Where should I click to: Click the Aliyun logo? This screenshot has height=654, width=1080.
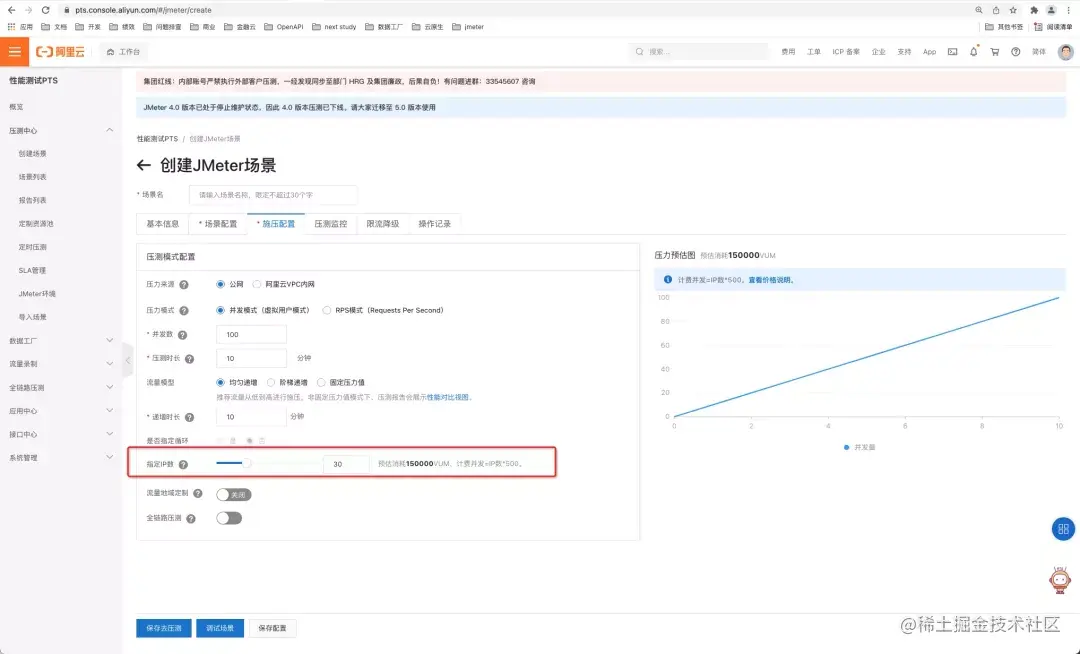(x=61, y=52)
